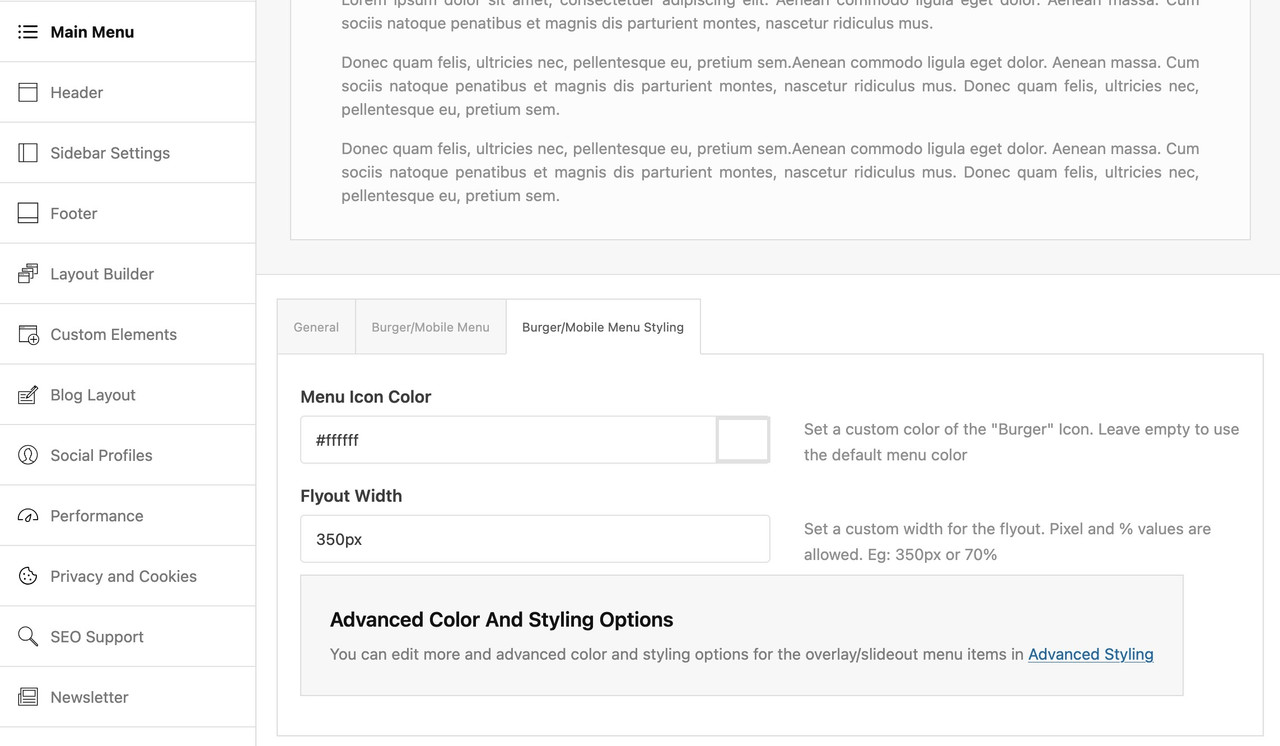Click the Flyout Width input field
The width and height of the screenshot is (1280, 746).
[535, 539]
